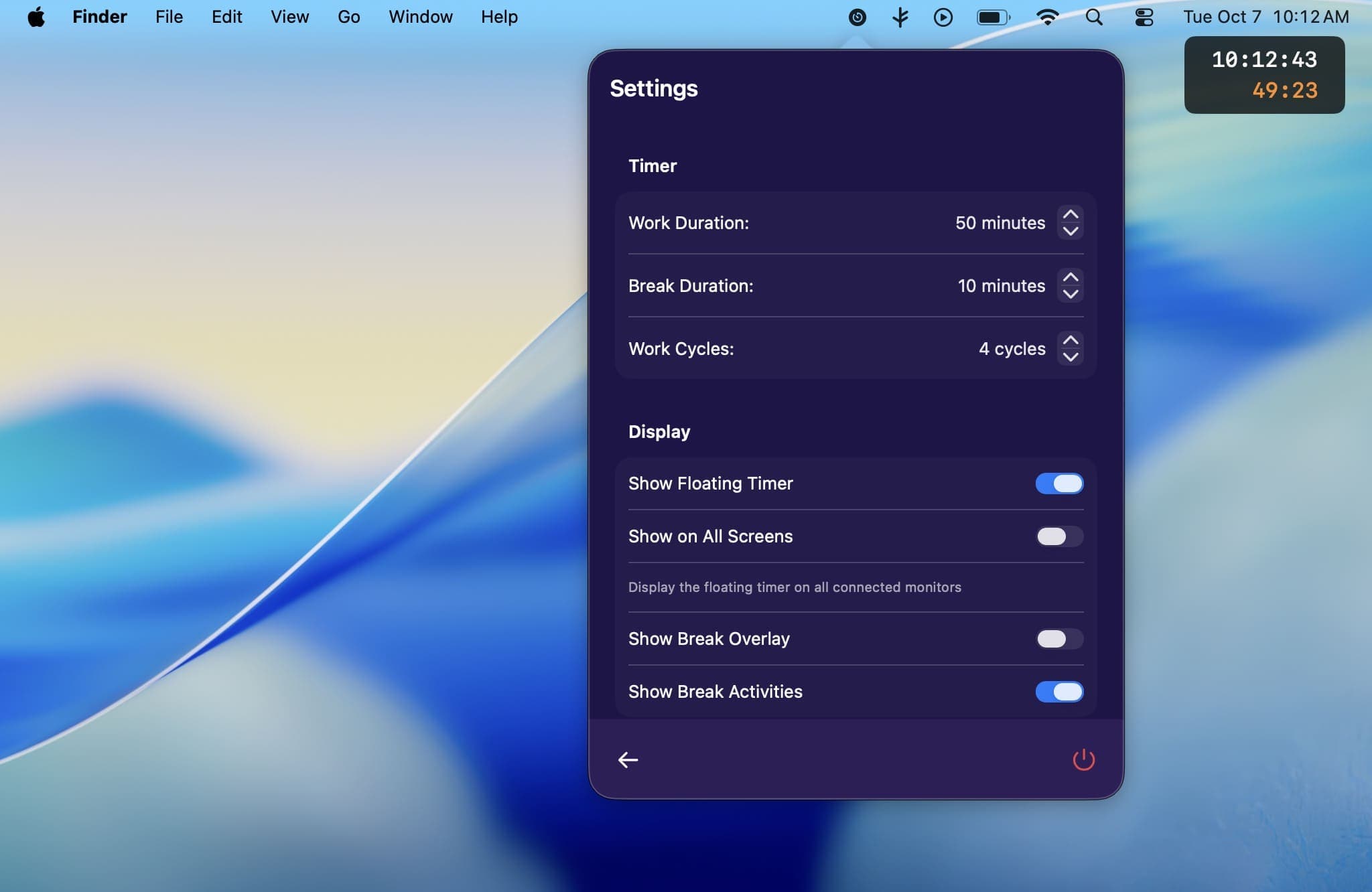Open Spotlight search magnifier icon
This screenshot has height=892, width=1372.
[1094, 17]
